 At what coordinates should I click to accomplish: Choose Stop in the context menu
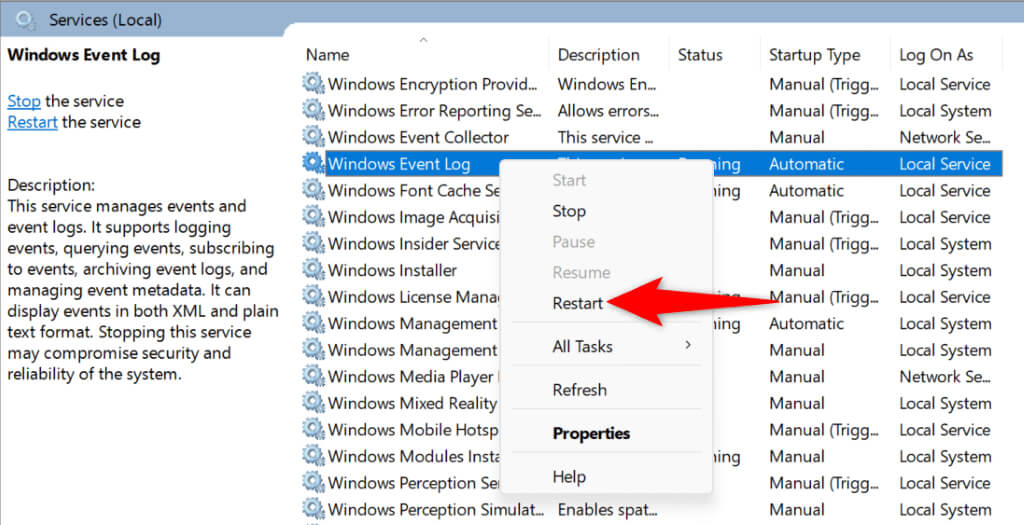[x=569, y=211]
